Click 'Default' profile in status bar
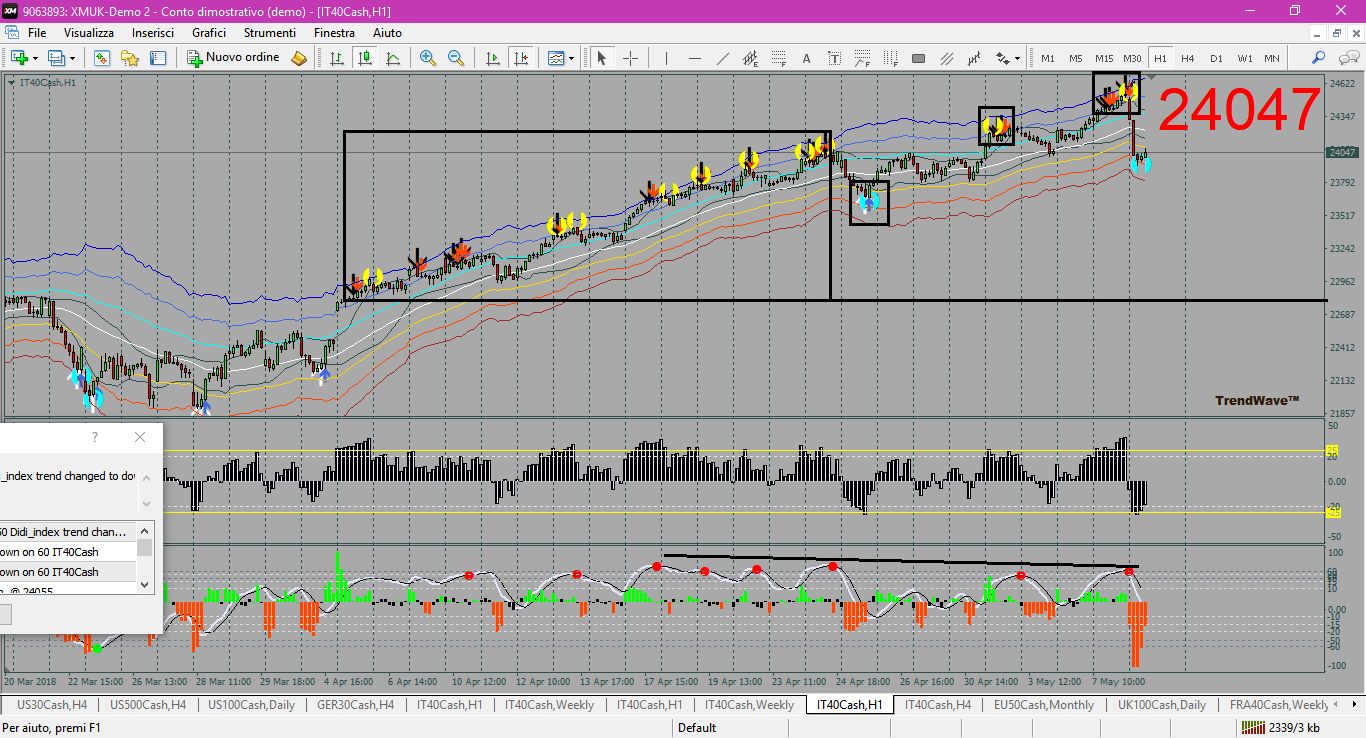 697,727
